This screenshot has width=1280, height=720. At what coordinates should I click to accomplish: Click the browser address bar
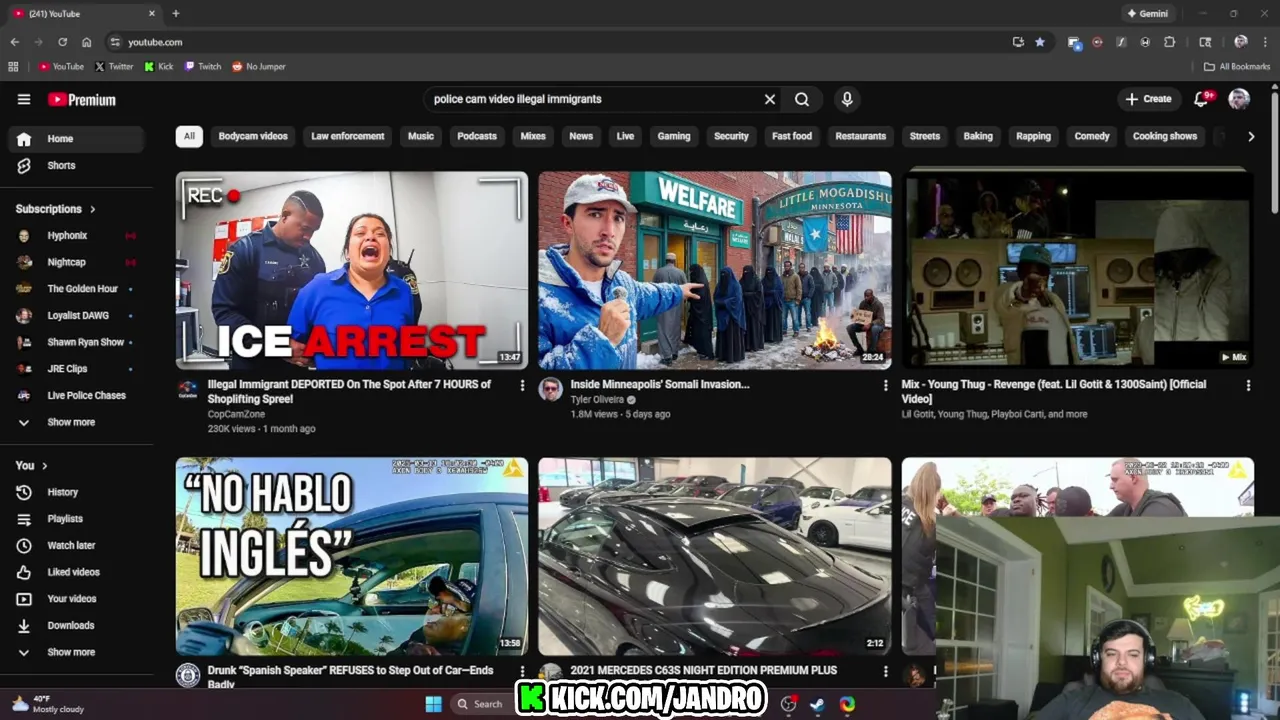tap(560, 42)
